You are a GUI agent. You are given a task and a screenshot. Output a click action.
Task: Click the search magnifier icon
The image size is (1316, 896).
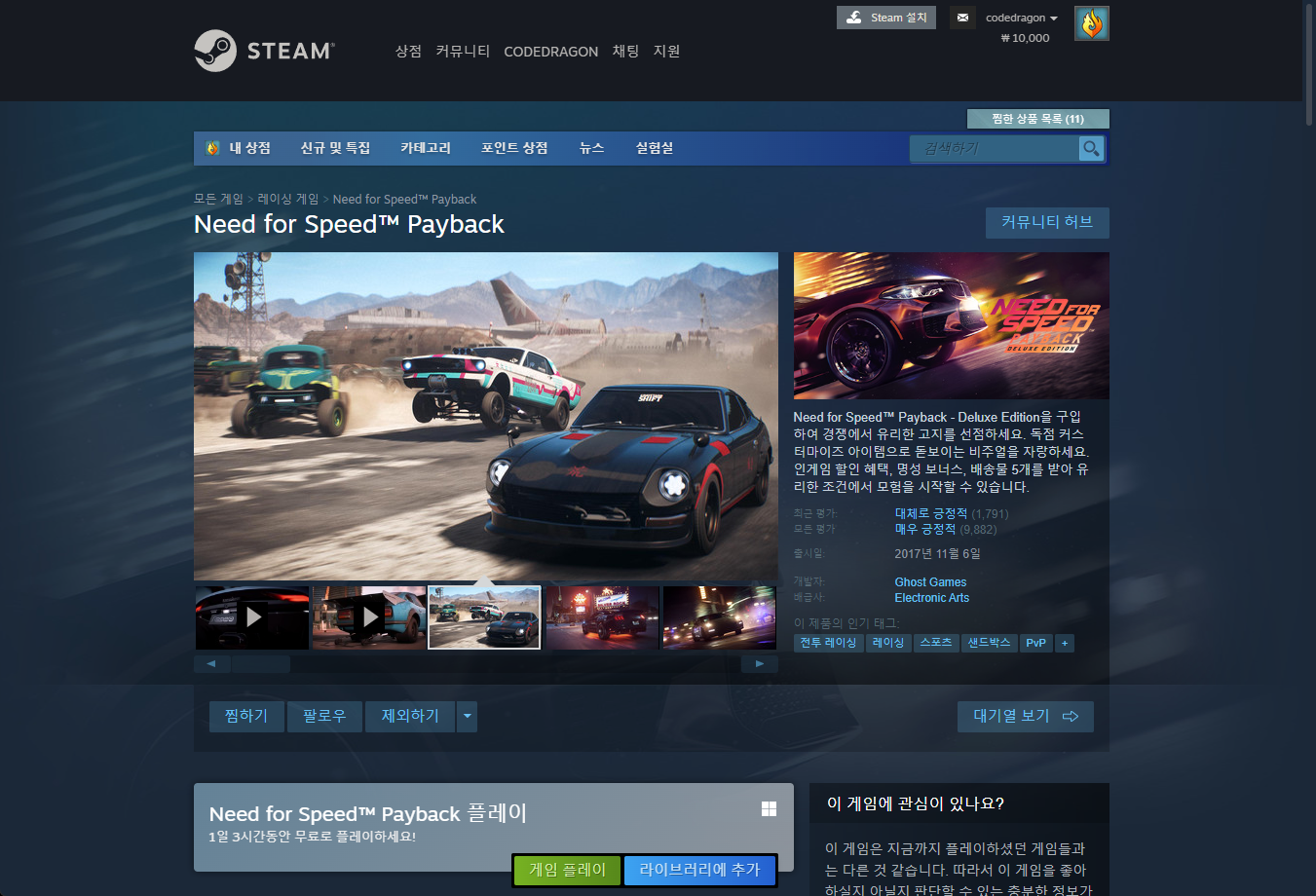(1091, 148)
